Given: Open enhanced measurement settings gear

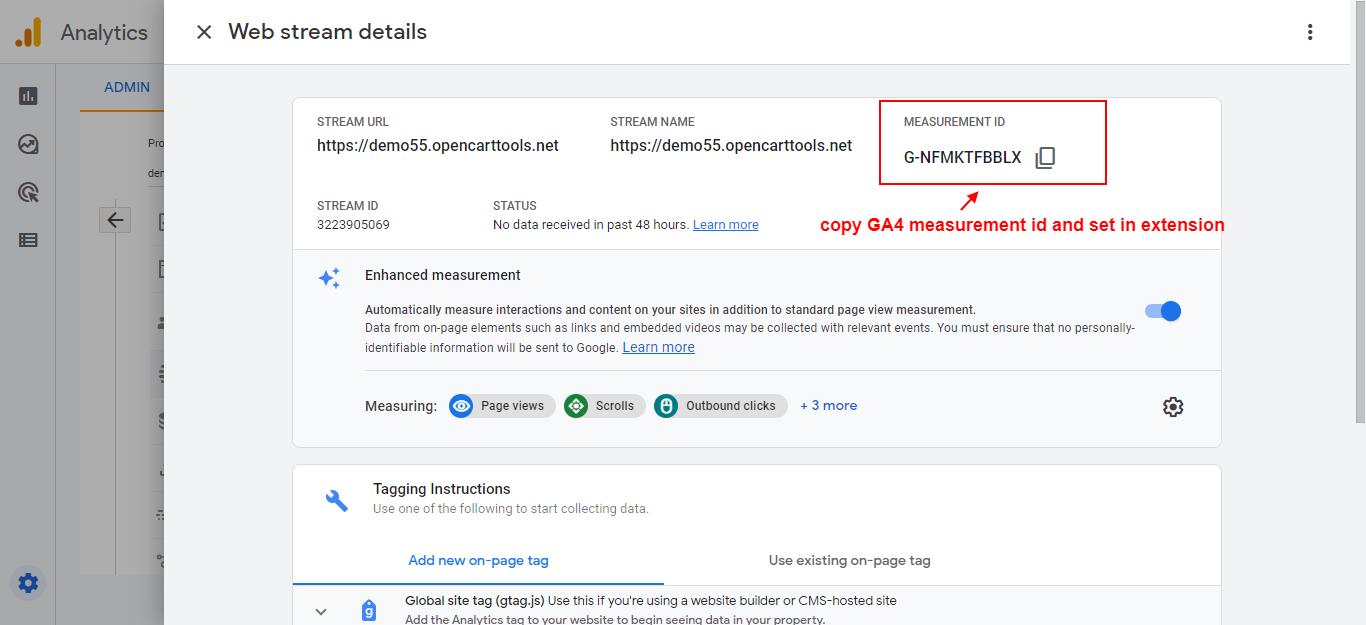Looking at the screenshot, I should point(1173,407).
